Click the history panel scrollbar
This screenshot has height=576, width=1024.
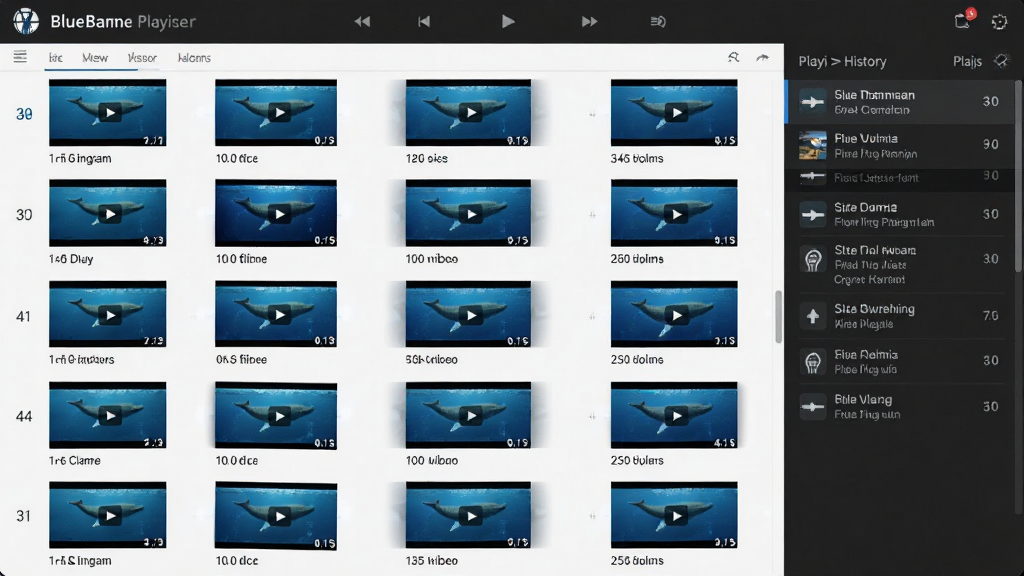(1018, 176)
